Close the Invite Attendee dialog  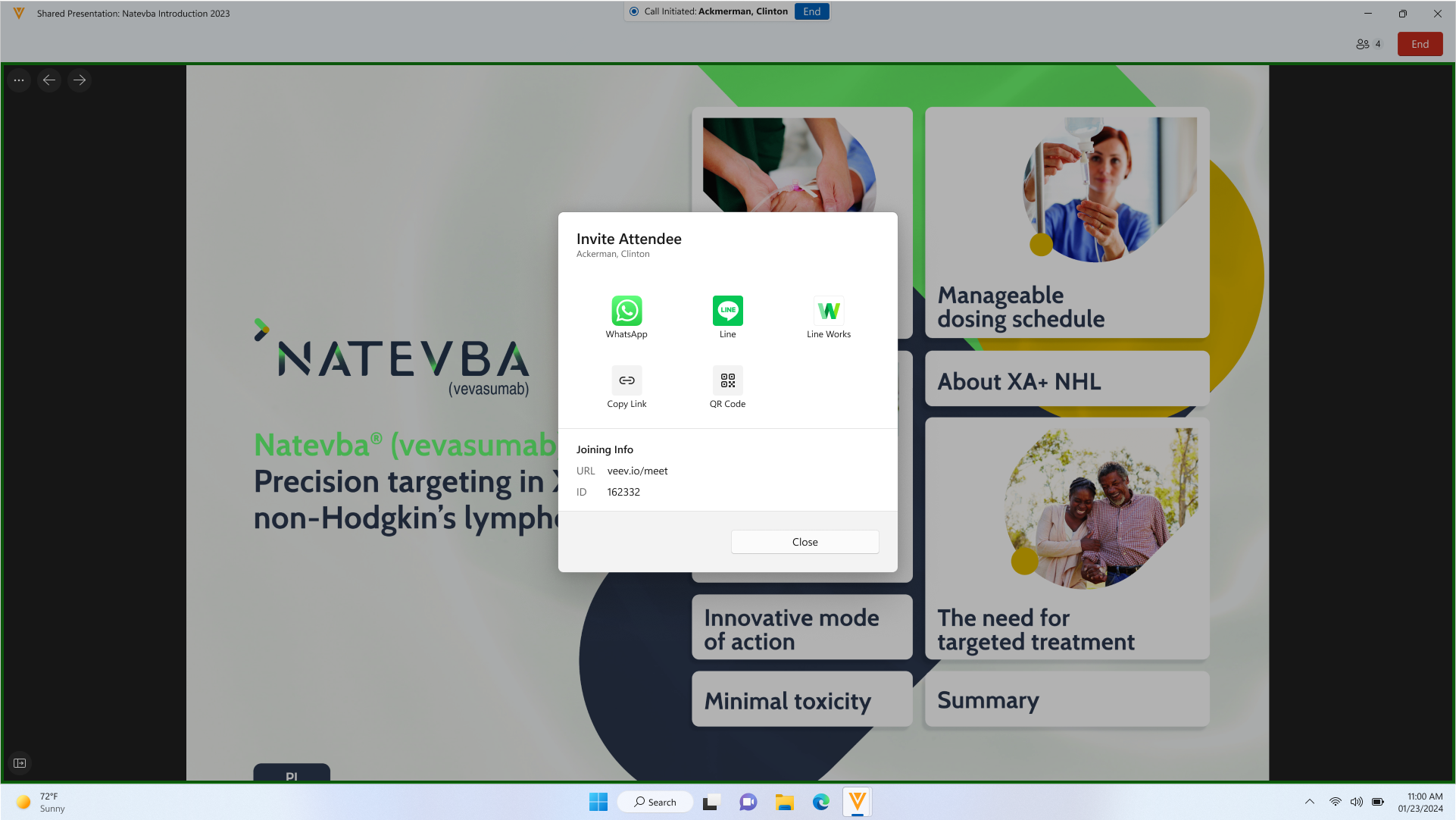pos(805,542)
